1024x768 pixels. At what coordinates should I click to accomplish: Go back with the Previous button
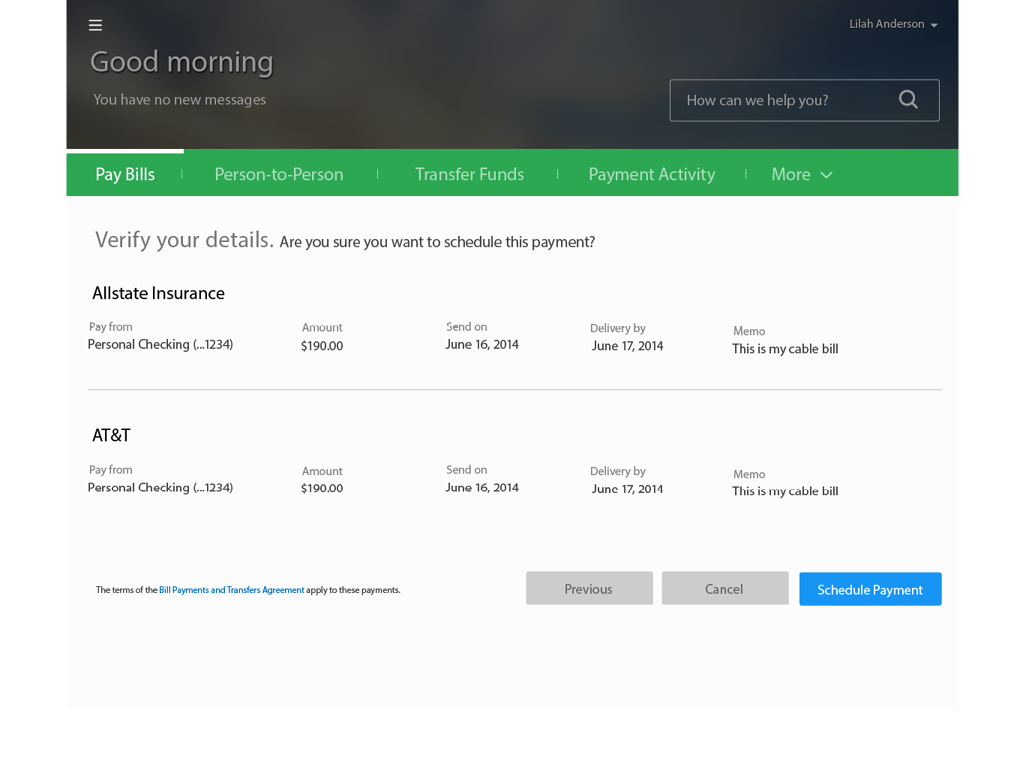[589, 588]
